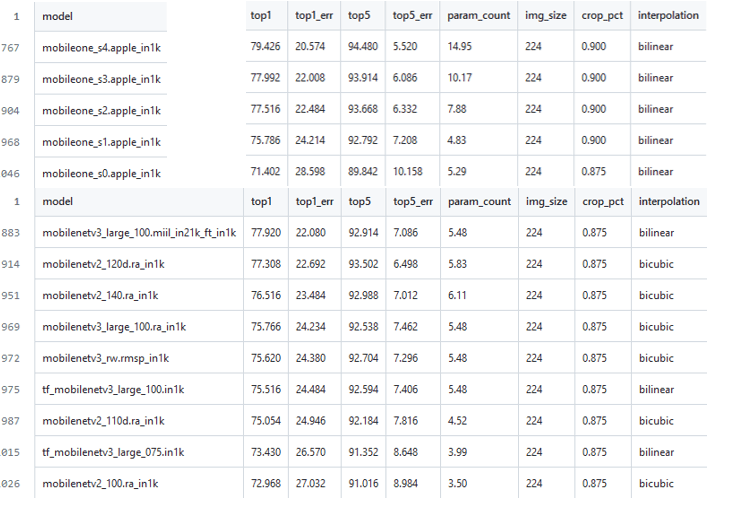Click row number 879
This screenshot has width=740, height=530.
click(10, 79)
